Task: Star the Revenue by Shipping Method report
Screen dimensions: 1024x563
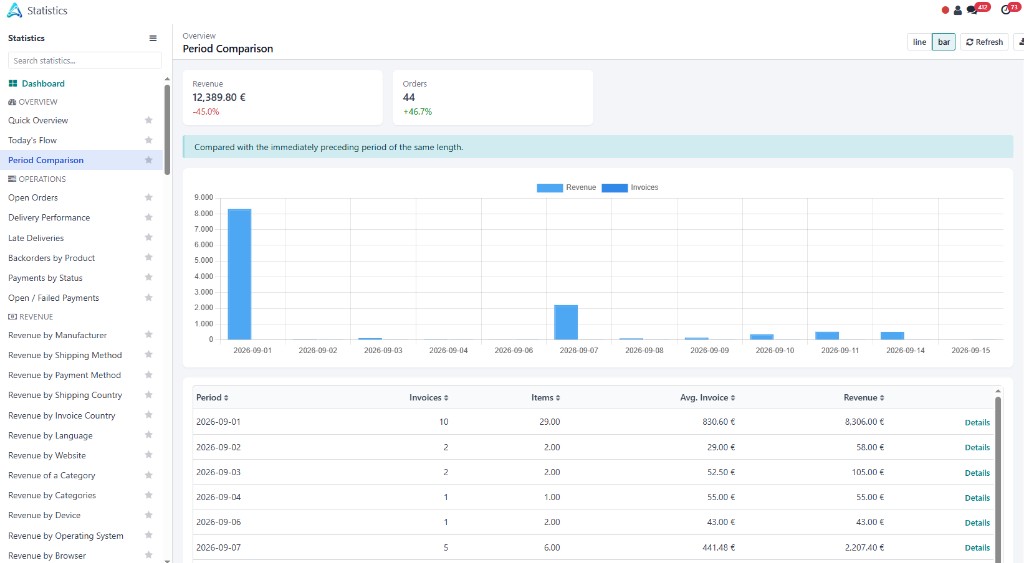Action: pos(148,355)
